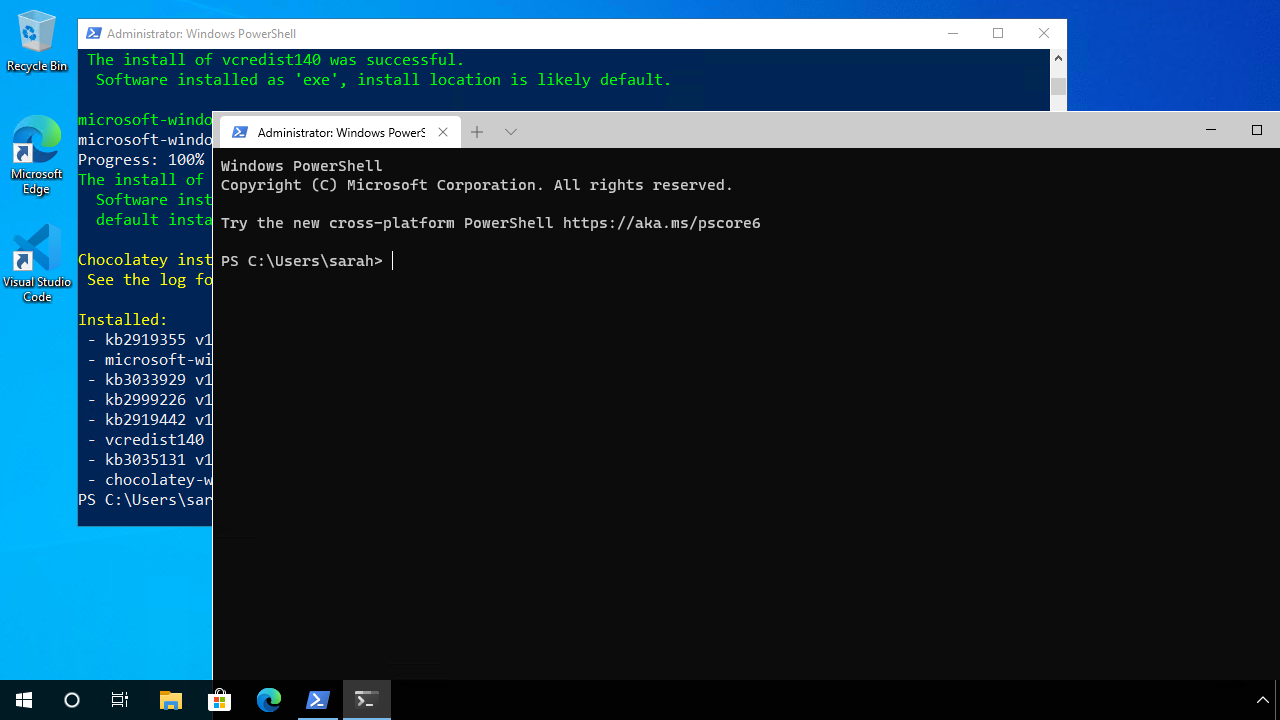Open PowerShell from the taskbar
Viewport: 1280px width, 720px height.
(x=318, y=699)
